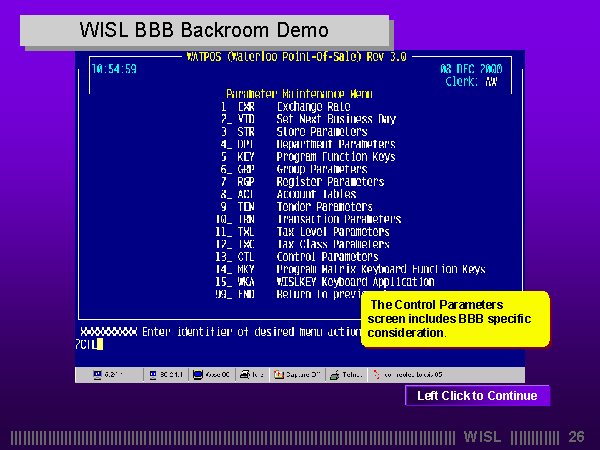
Task: Select Set Next Business Day entry
Action: pos(336,119)
